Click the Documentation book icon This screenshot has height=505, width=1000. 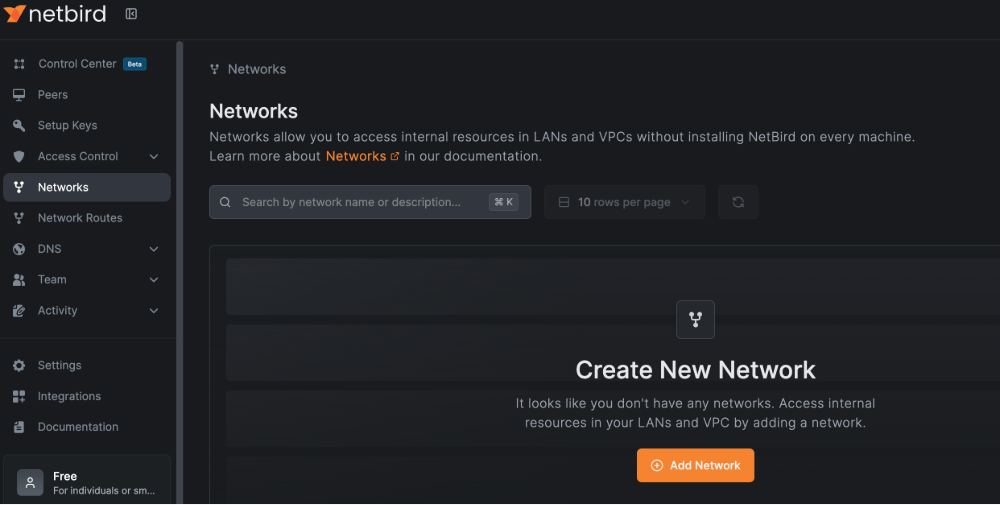(x=19, y=427)
